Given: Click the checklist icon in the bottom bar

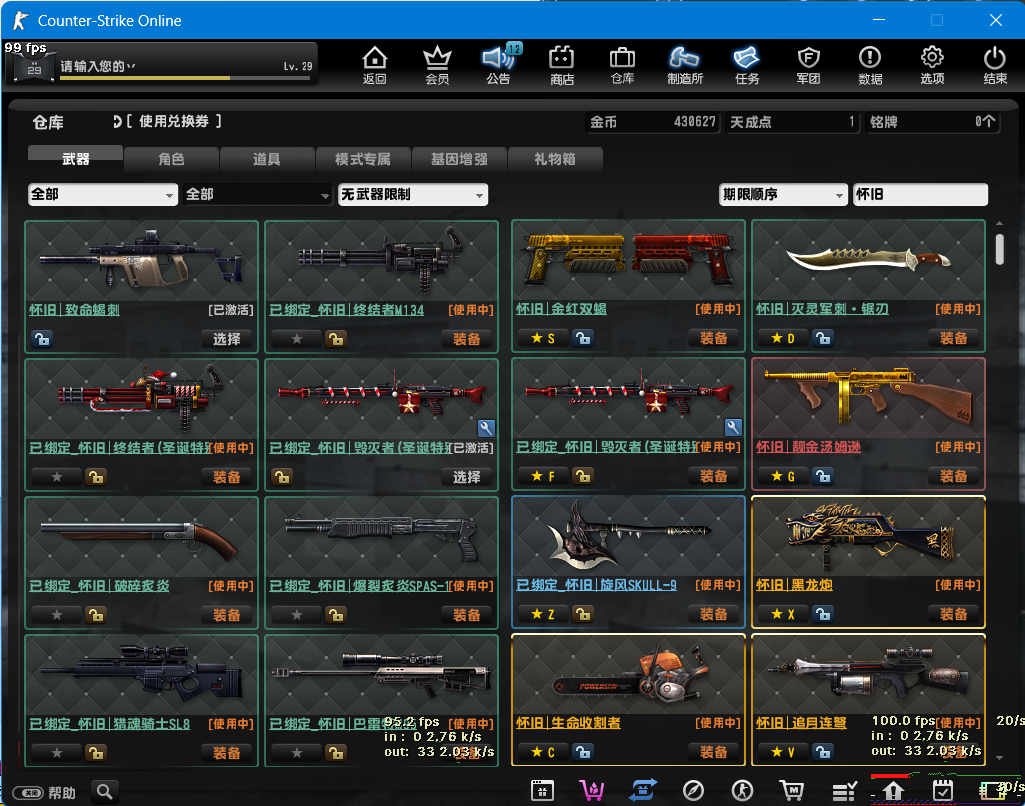Looking at the screenshot, I should pos(844,792).
